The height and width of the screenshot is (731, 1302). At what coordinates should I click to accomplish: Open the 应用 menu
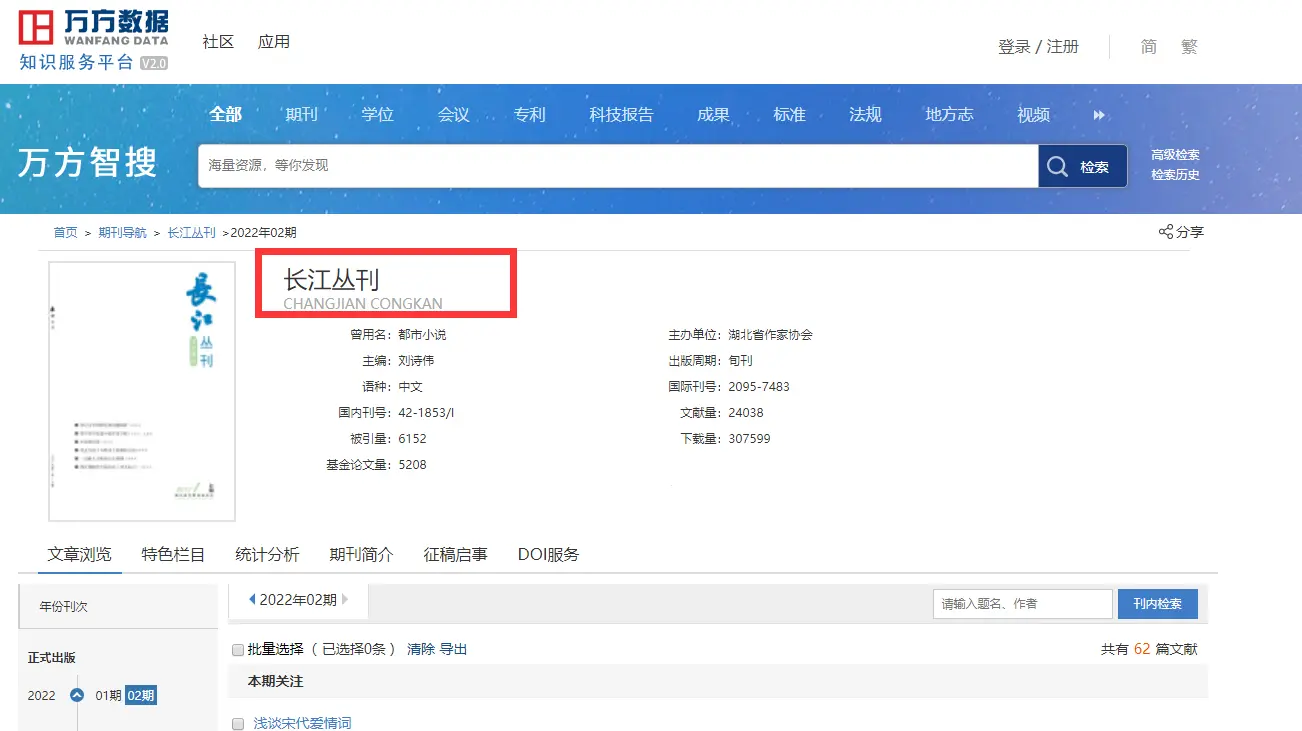274,42
